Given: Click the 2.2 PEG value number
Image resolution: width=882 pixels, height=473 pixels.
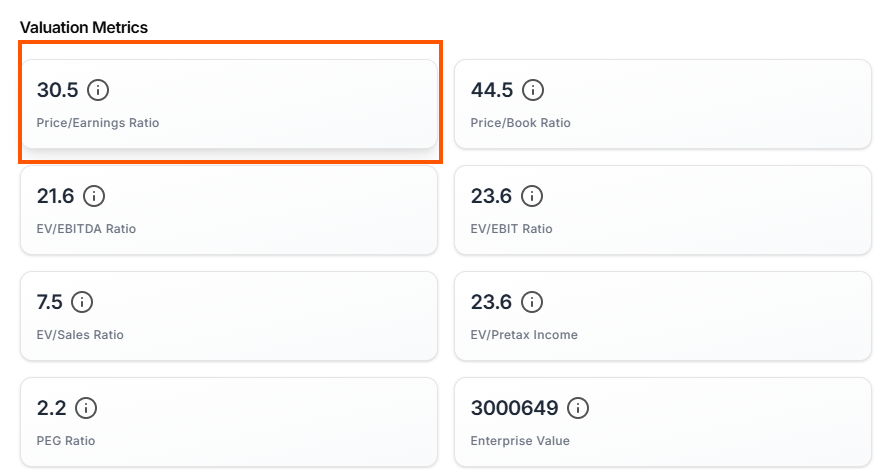Looking at the screenshot, I should point(52,408).
